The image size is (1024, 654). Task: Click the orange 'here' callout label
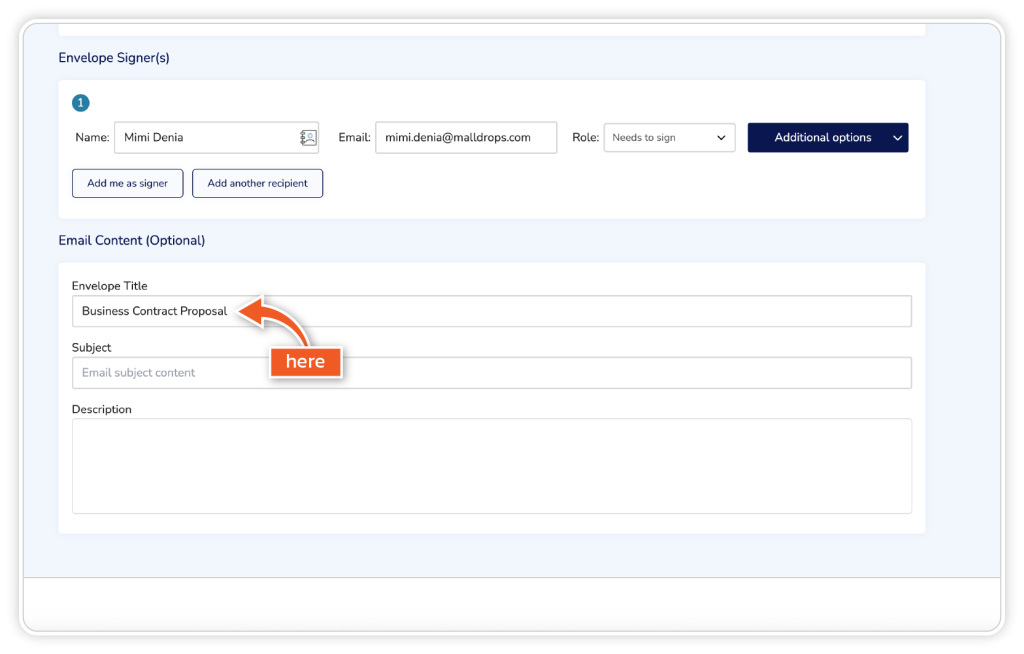click(305, 362)
